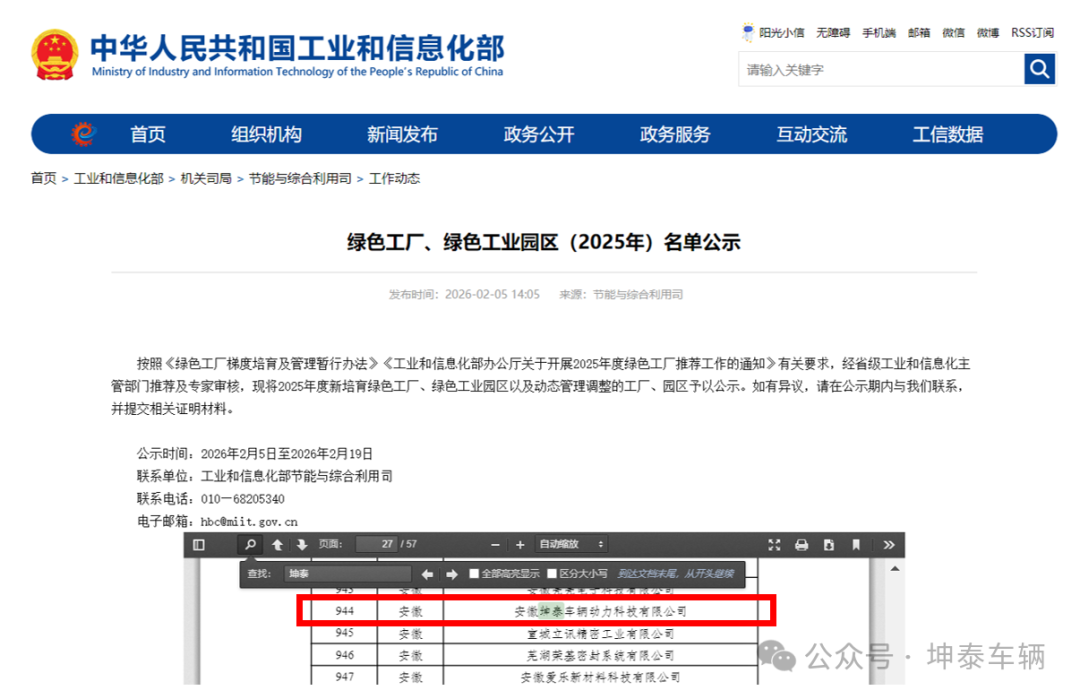
Task: Select 工信数据 in the navigation bar
Action: pos(947,134)
